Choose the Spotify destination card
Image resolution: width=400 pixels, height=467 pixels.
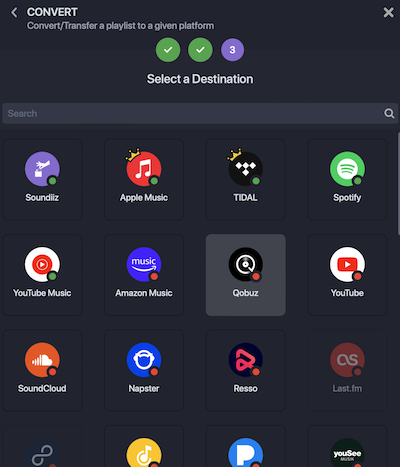click(x=347, y=180)
